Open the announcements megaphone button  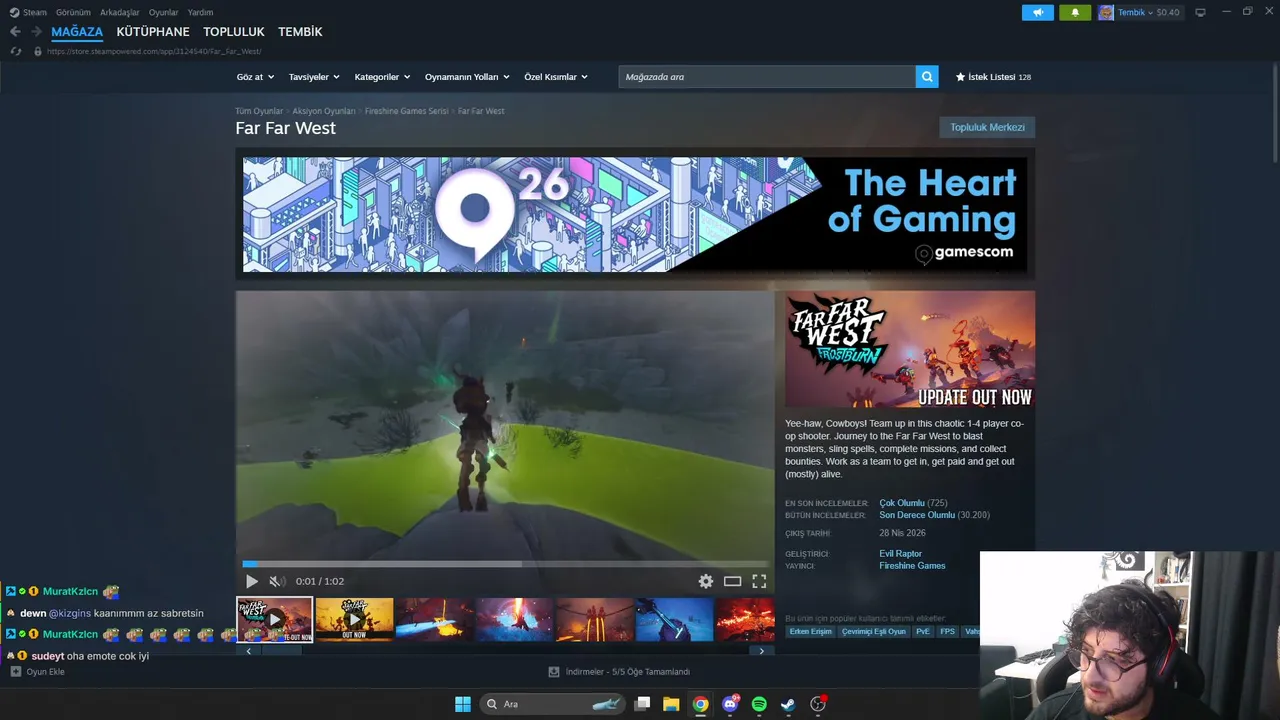click(1038, 12)
